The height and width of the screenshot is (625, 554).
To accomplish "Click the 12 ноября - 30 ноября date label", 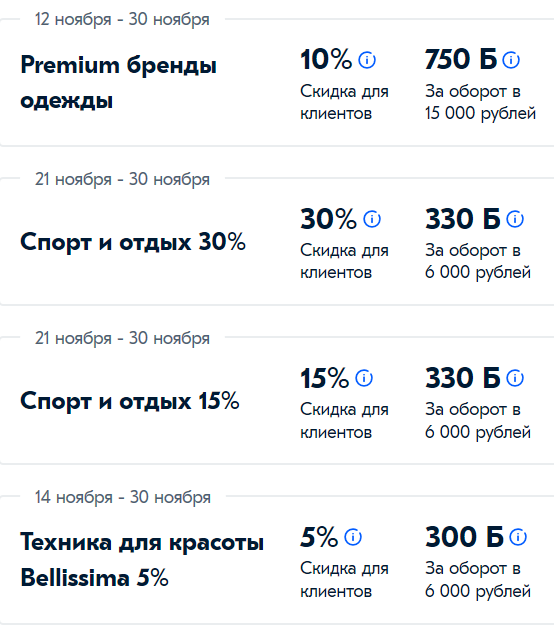I will 122,19.
